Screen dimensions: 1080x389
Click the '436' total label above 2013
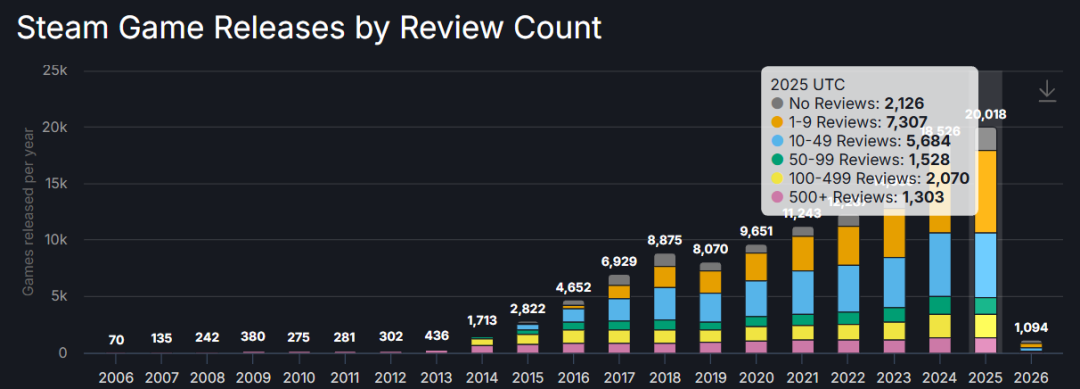[437, 335]
